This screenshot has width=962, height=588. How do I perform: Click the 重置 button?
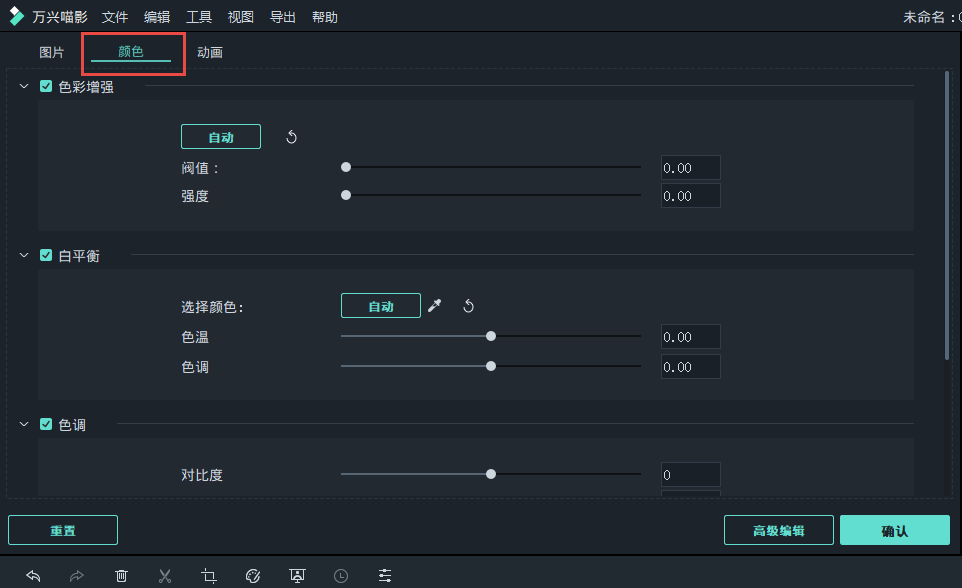coord(62,530)
